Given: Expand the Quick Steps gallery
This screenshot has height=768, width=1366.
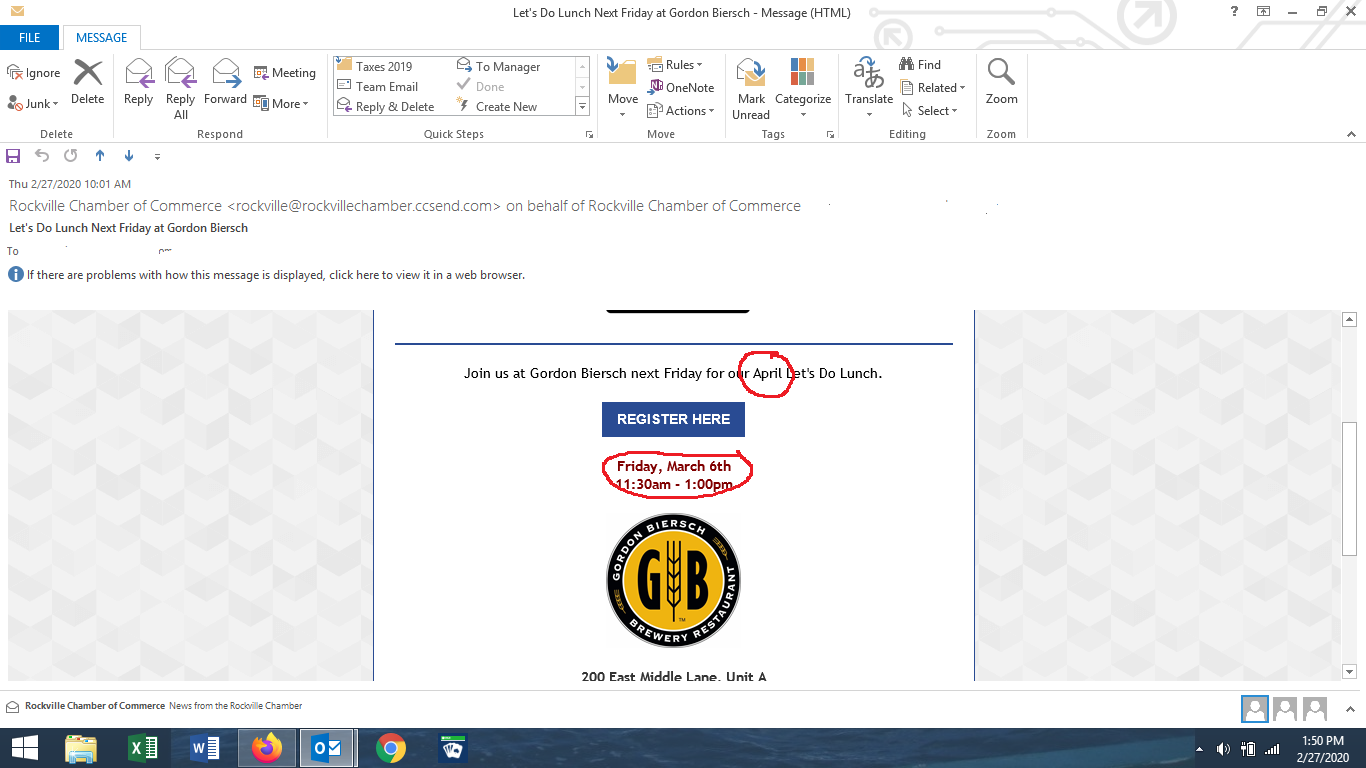Looking at the screenshot, I should [x=582, y=106].
